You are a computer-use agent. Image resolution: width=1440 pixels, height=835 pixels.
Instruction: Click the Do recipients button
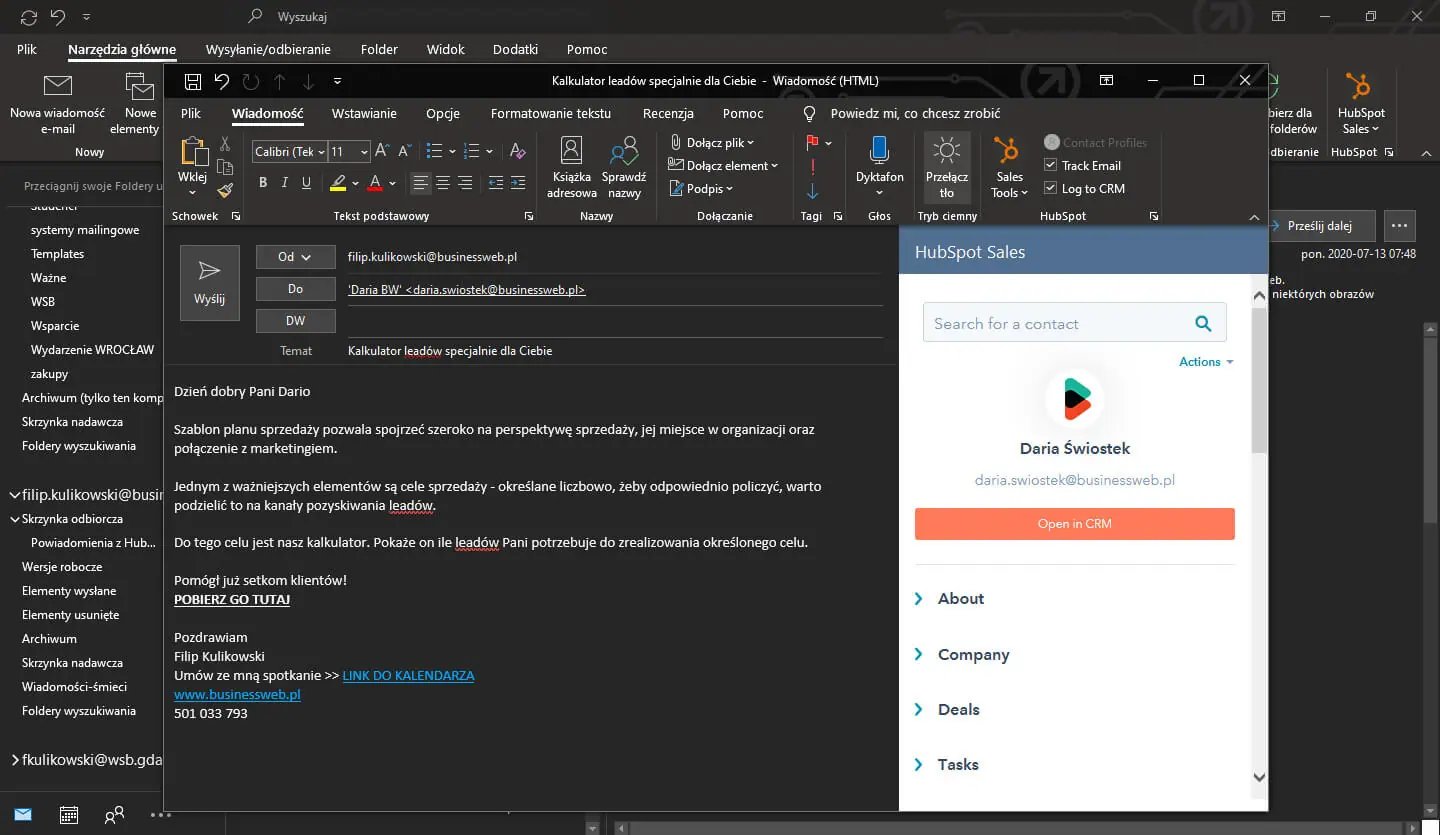pos(296,289)
